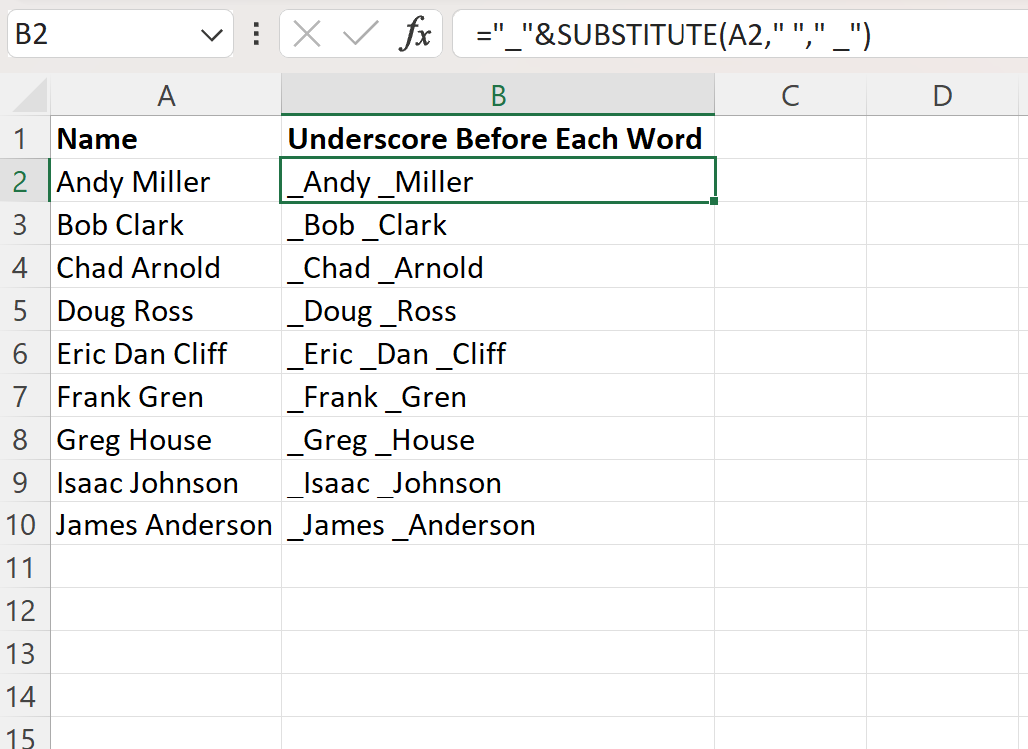The height and width of the screenshot is (749, 1028).
Task: Select the cell containing Greg House
Action: tap(166, 440)
